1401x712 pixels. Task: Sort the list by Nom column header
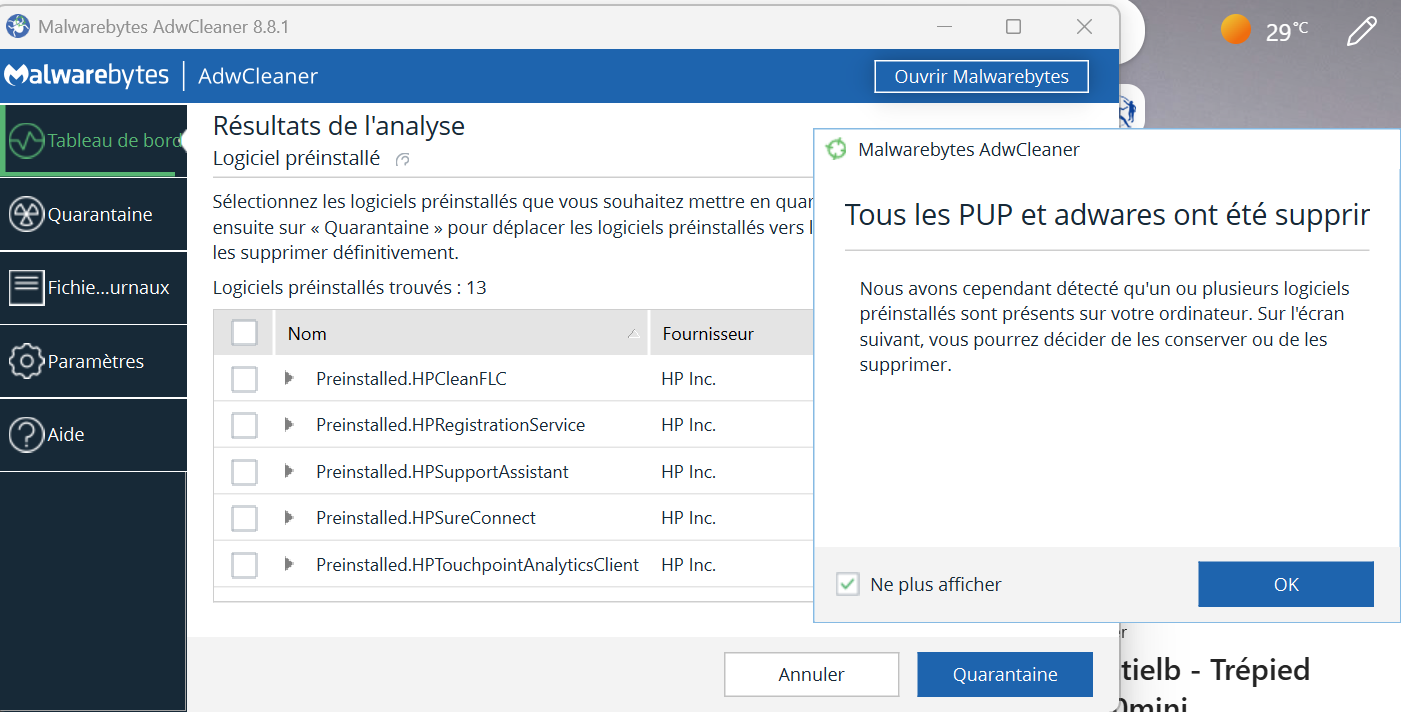coord(461,333)
